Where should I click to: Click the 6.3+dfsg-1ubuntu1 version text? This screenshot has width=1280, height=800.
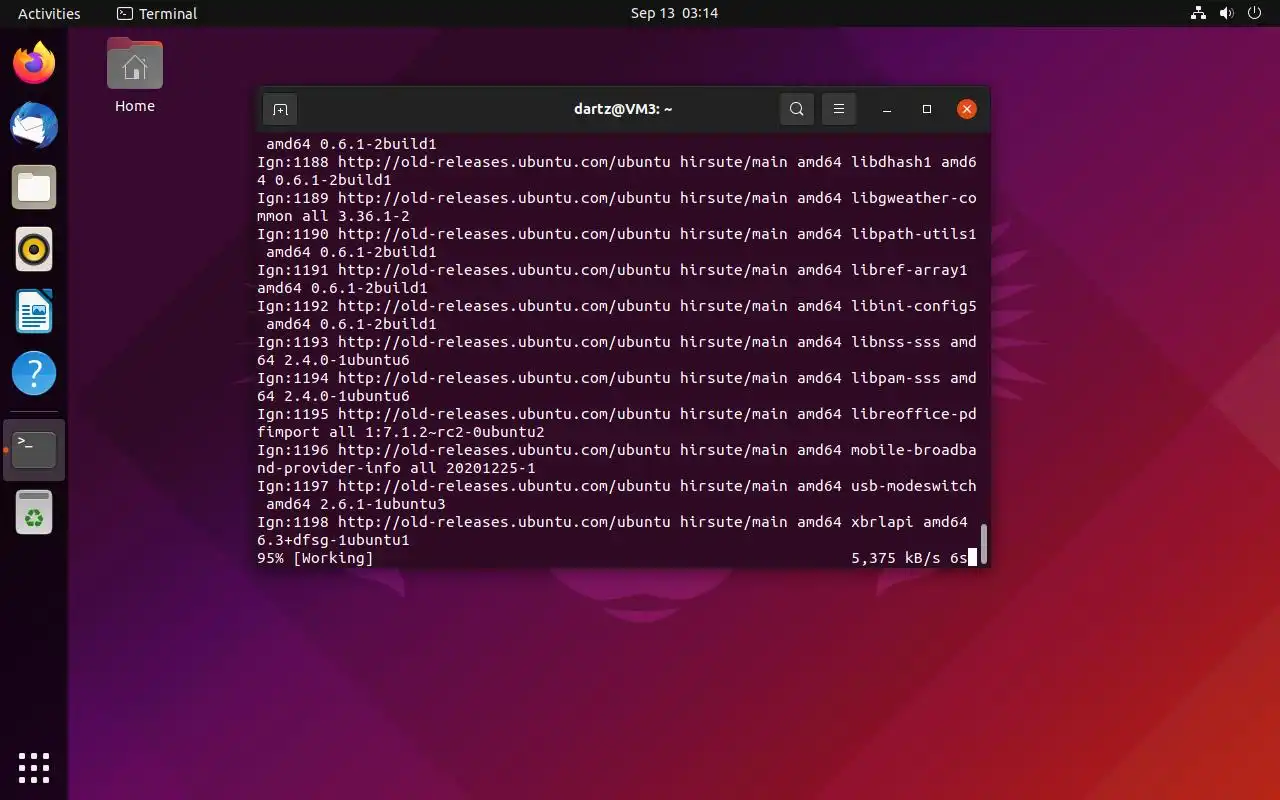(333, 540)
